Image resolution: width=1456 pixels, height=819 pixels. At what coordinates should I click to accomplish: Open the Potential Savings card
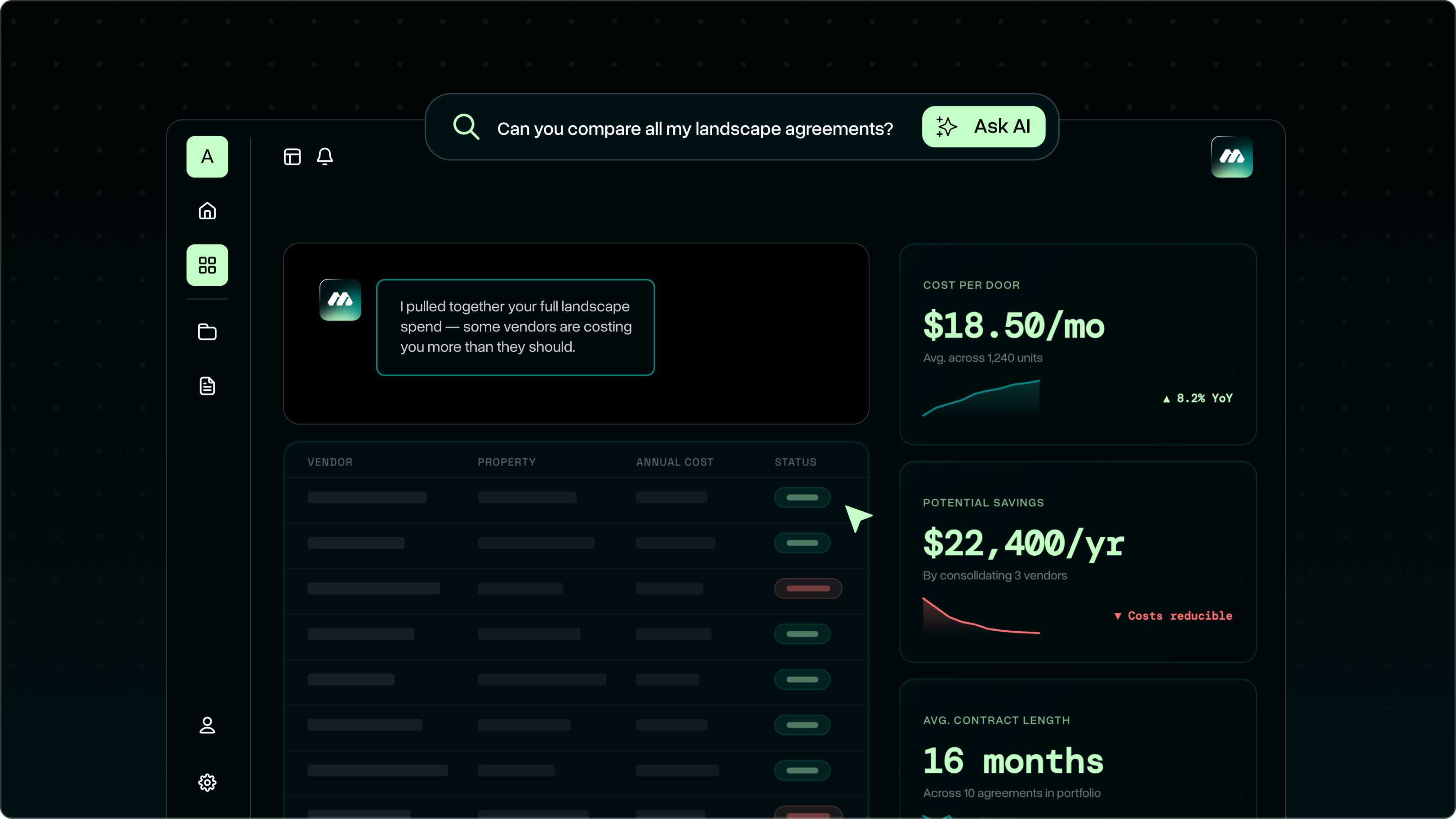(x=1077, y=562)
